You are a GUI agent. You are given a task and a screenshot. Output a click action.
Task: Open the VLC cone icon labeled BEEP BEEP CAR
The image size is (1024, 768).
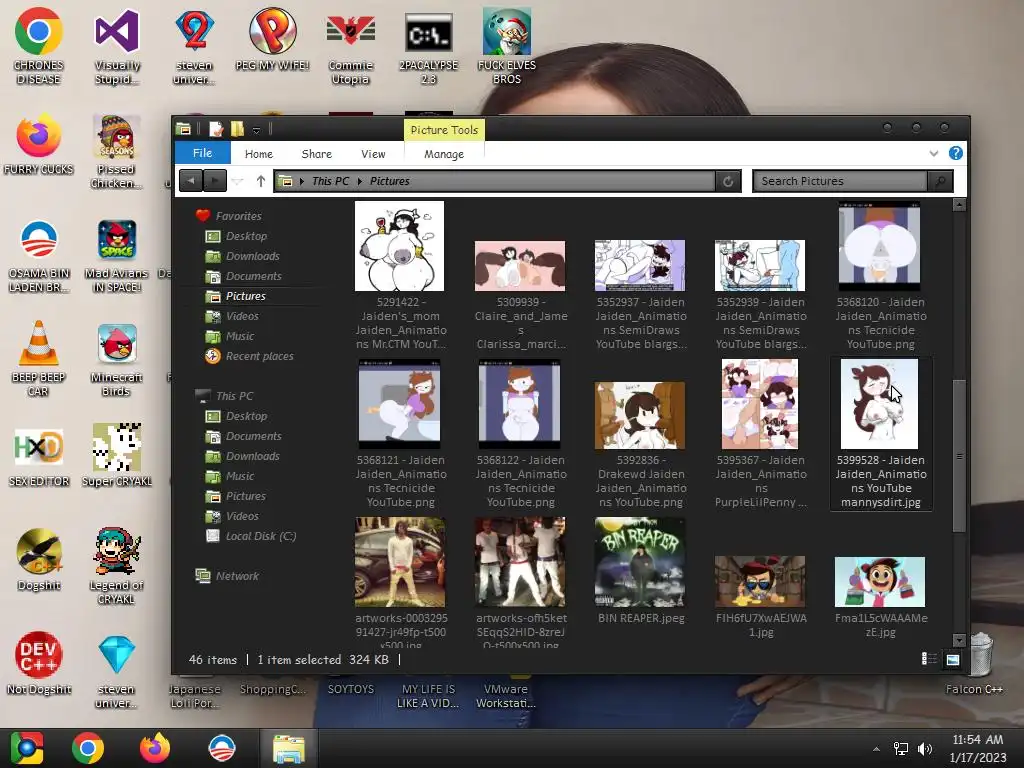pyautogui.click(x=39, y=359)
